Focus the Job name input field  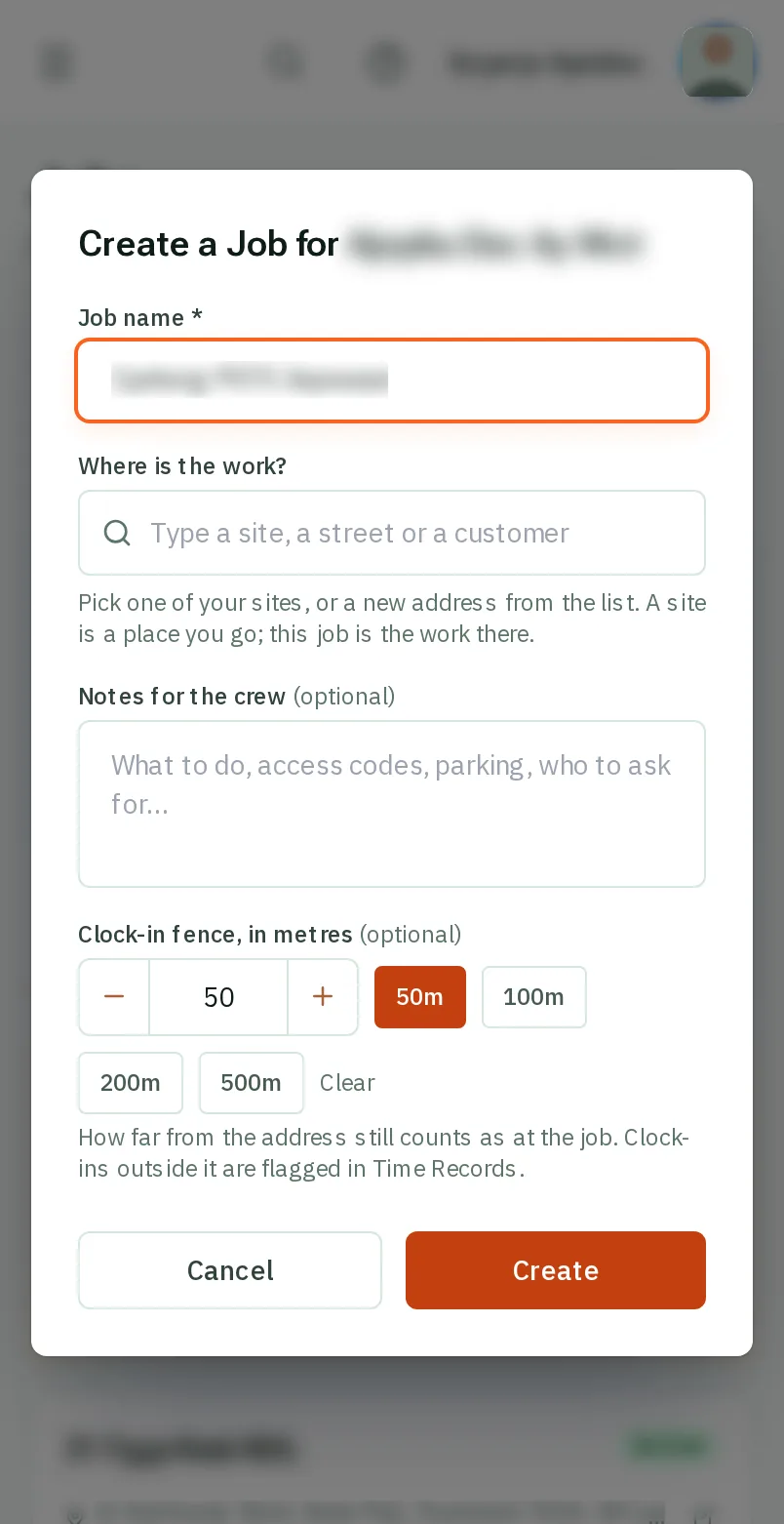(x=392, y=381)
